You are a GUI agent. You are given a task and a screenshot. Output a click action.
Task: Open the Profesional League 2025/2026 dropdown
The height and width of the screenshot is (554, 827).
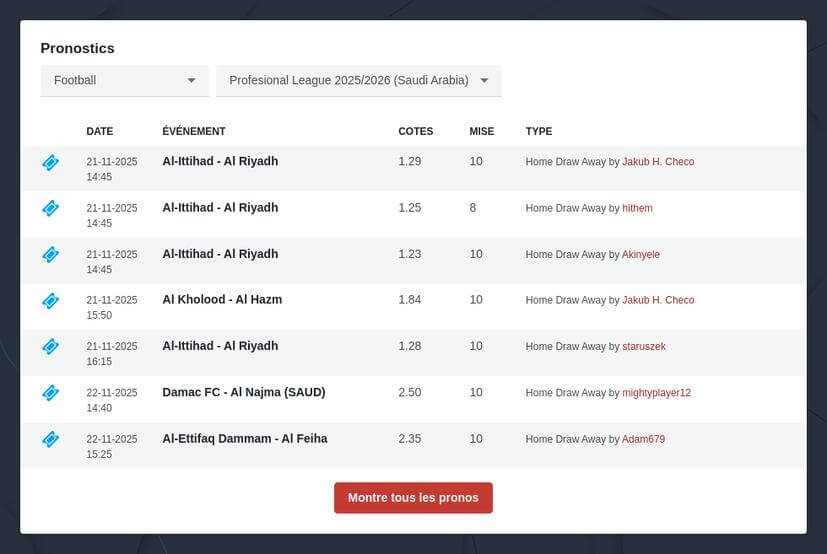pos(358,81)
